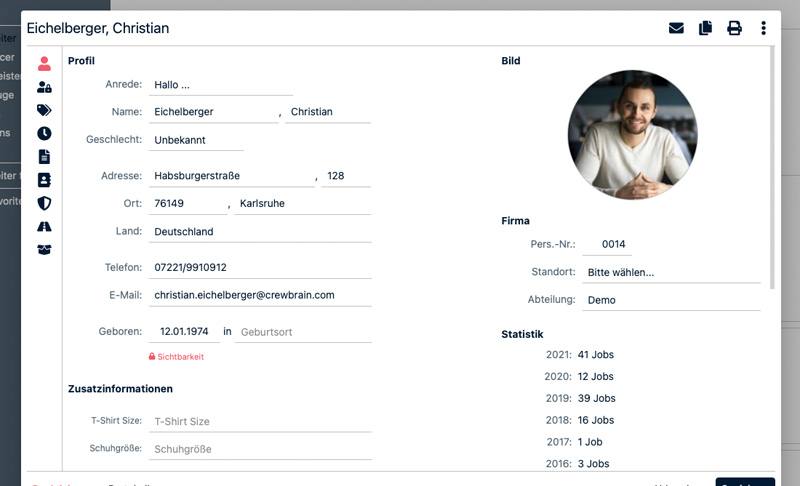Open the Land field showing Deutschland
The image size is (800, 486).
click(260, 232)
